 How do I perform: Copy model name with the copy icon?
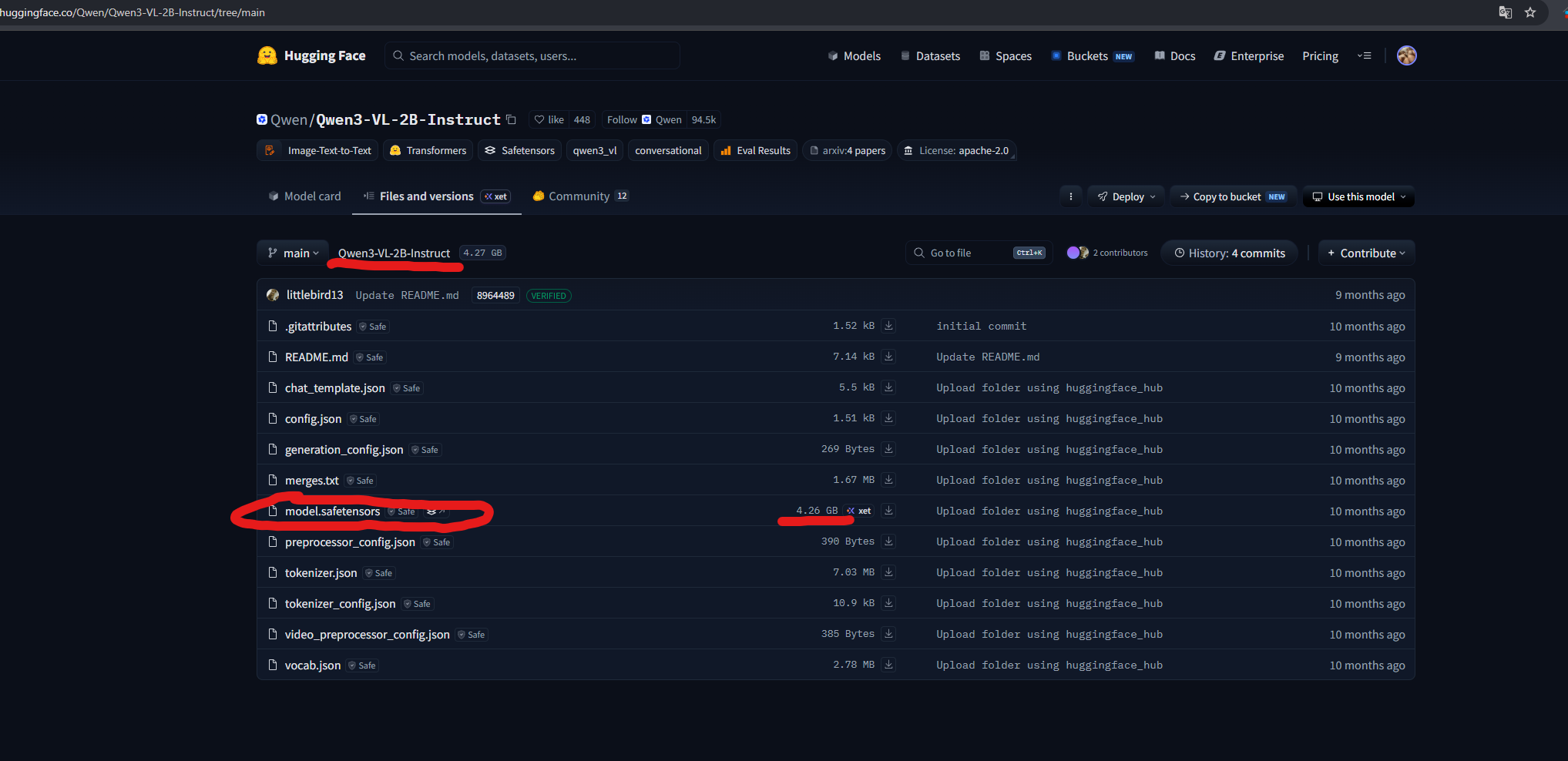point(511,119)
